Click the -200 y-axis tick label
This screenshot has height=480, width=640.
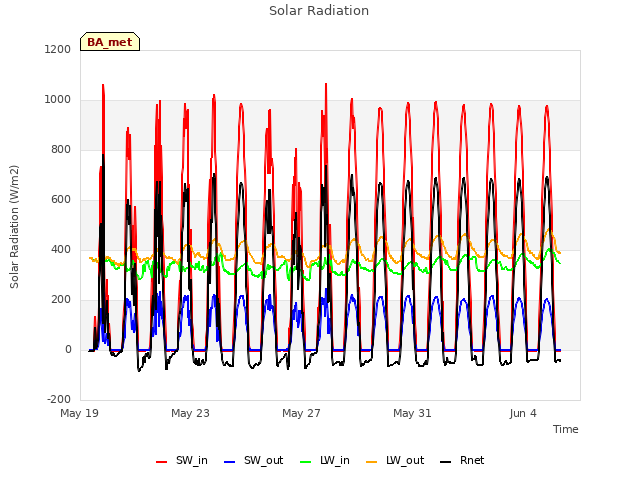[x=59, y=399]
